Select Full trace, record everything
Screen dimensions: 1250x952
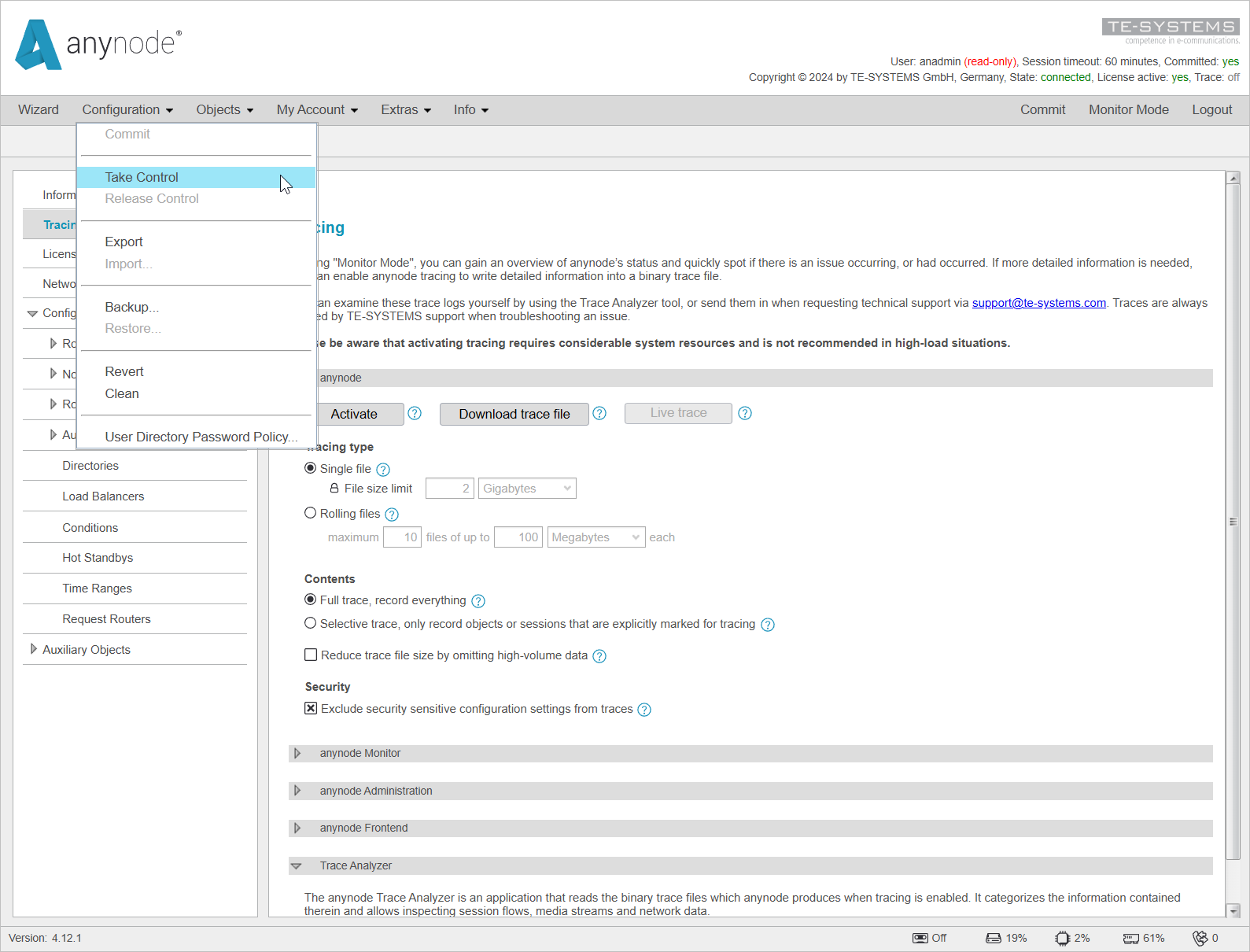(x=311, y=600)
